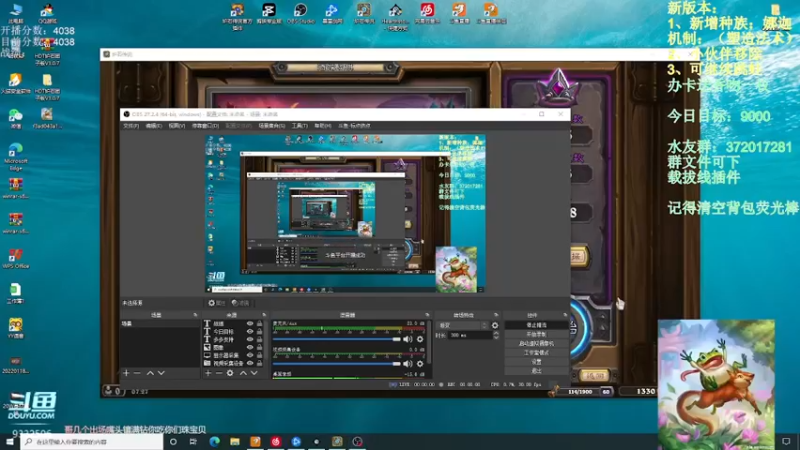This screenshot has height=450, width=800.
Task: Add a new source with the Sources panel plus icon
Action: (208, 373)
